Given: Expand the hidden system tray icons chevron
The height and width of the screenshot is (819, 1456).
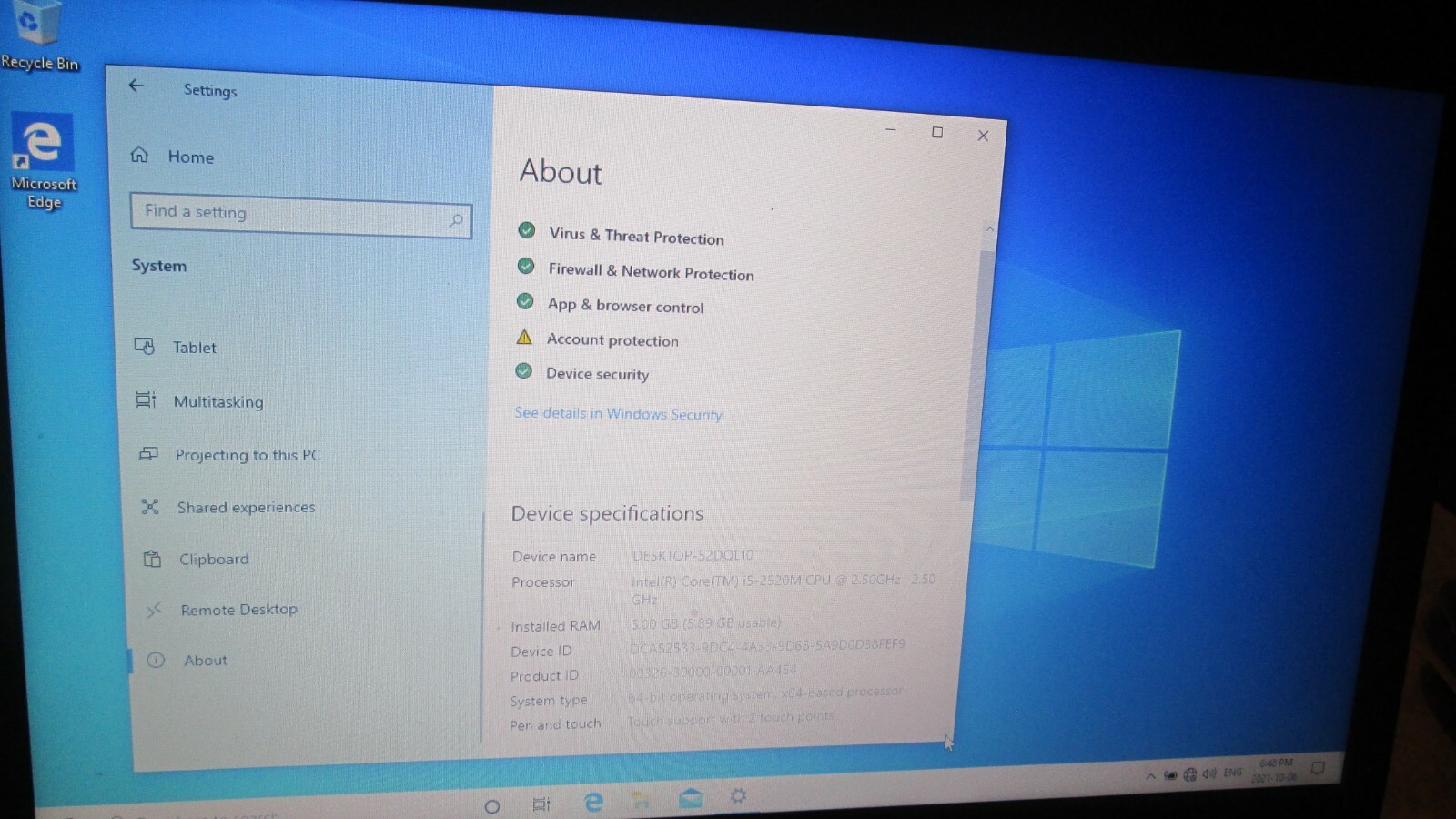Looking at the screenshot, I should (x=1150, y=775).
